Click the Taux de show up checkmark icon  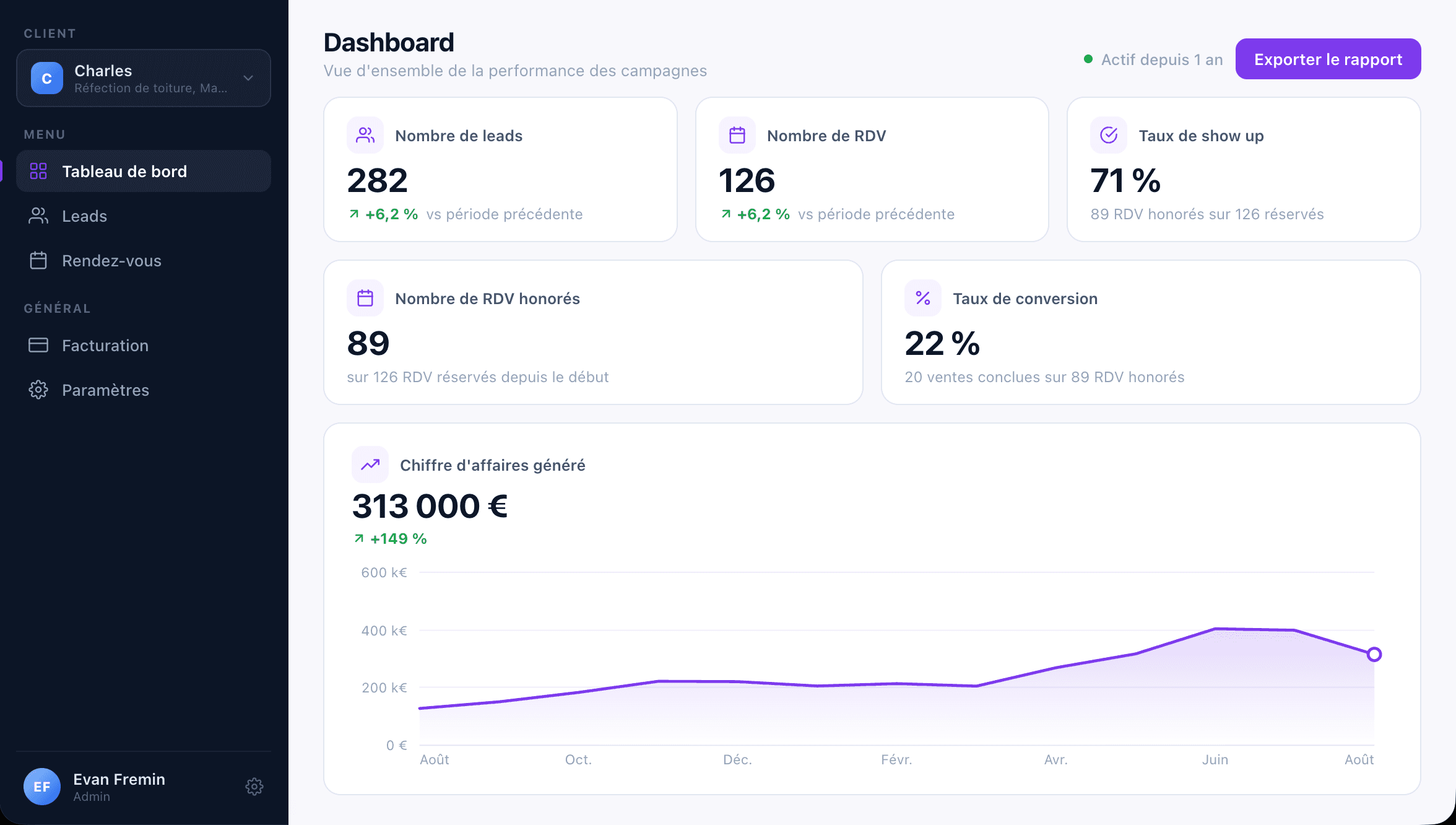tap(1109, 135)
